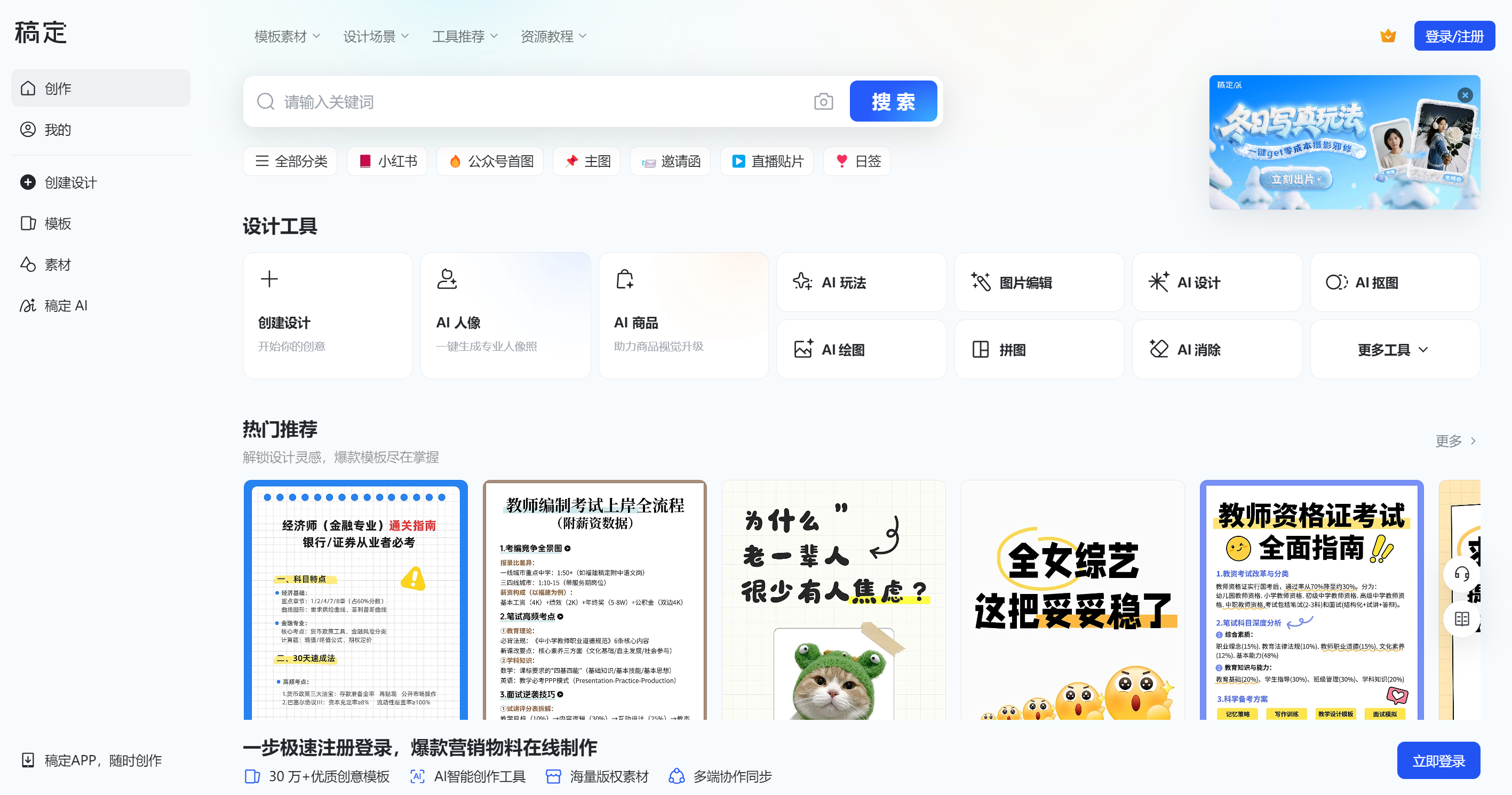Expand the 更多工具 dropdown
The width and height of the screenshot is (1512, 795).
tap(1395, 349)
